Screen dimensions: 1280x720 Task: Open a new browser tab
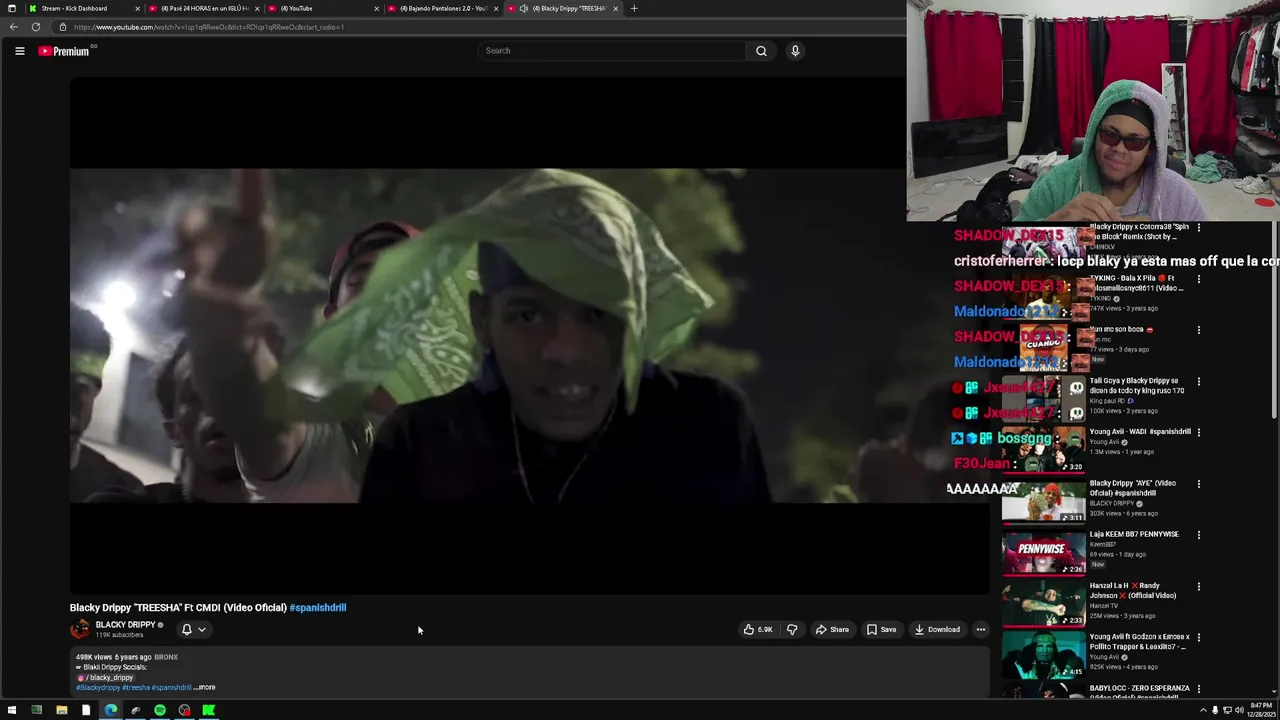(x=633, y=8)
